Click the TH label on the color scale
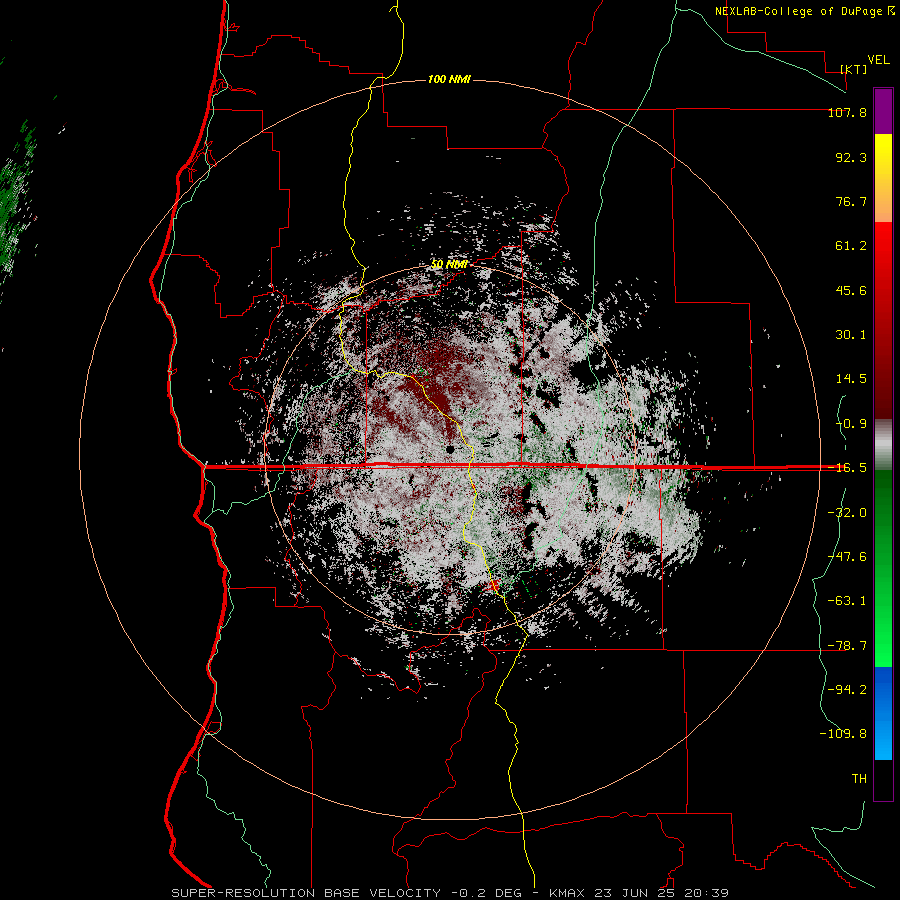Viewport: 900px width, 900px height. [x=859, y=779]
